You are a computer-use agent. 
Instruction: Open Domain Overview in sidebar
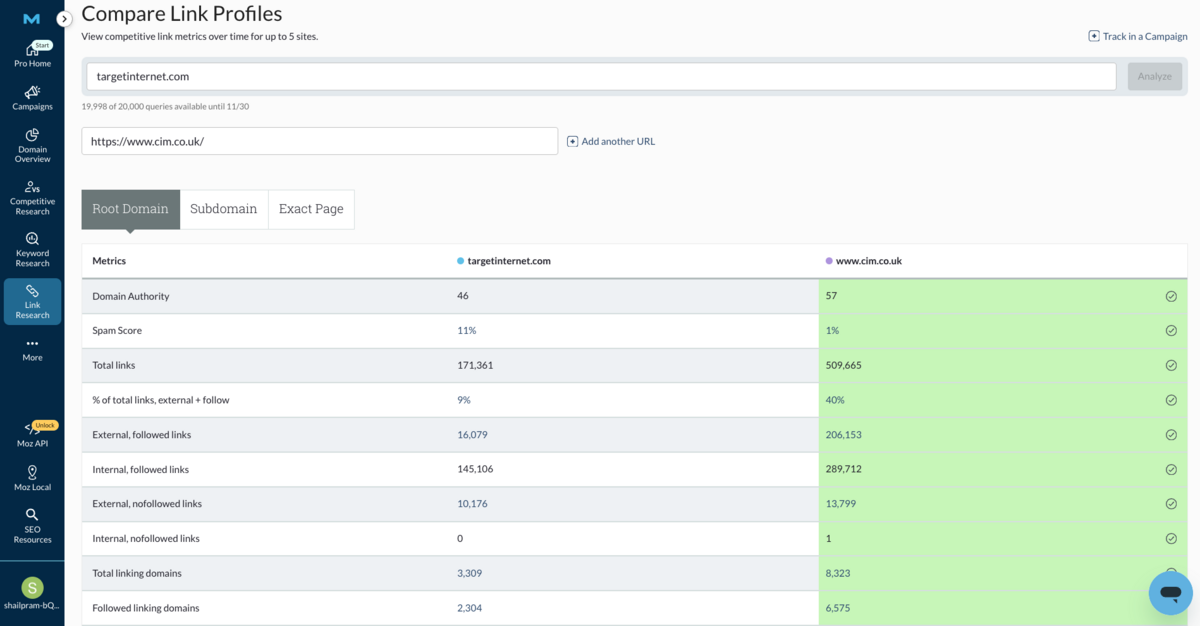[32, 145]
